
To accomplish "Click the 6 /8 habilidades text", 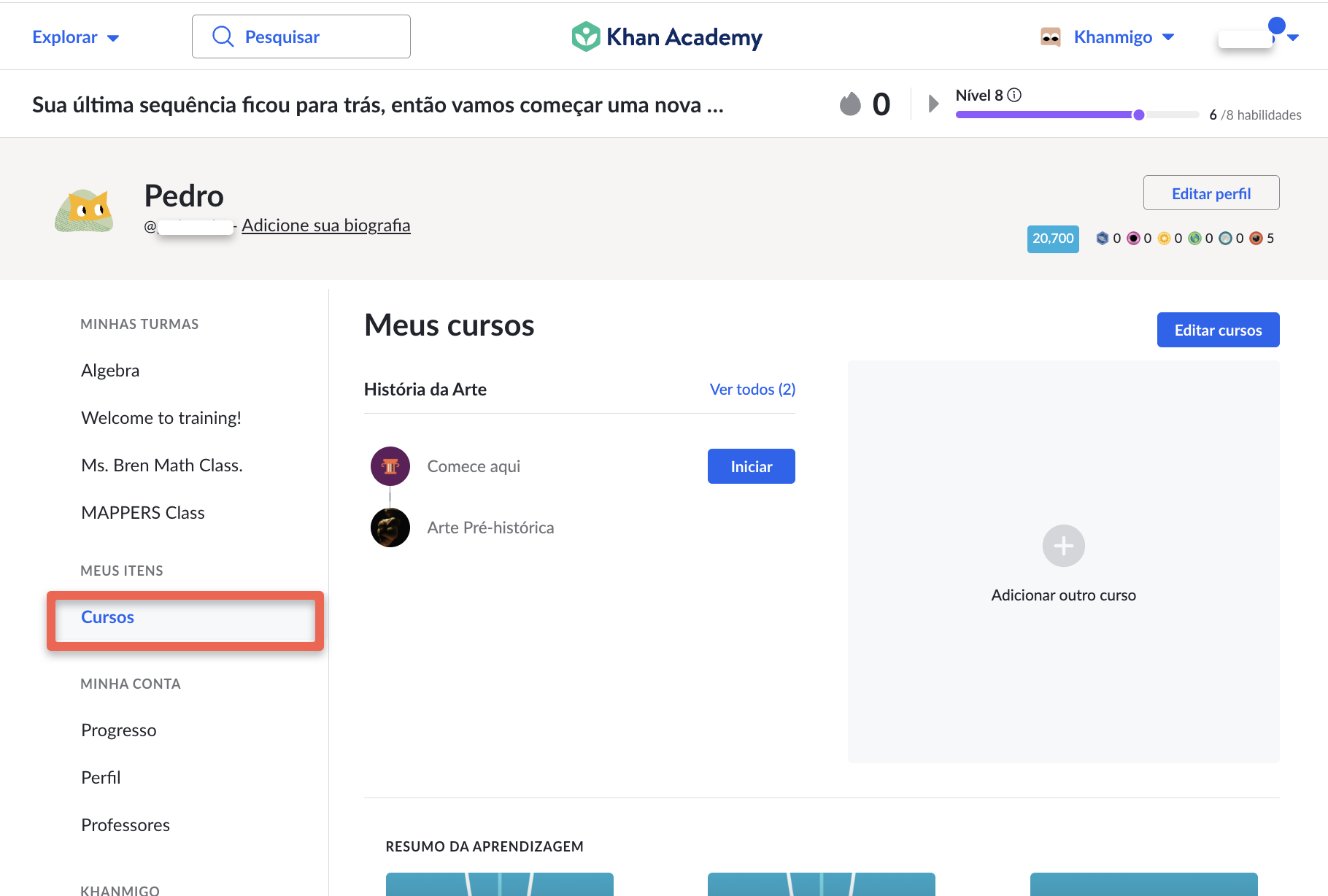I will (1255, 115).
